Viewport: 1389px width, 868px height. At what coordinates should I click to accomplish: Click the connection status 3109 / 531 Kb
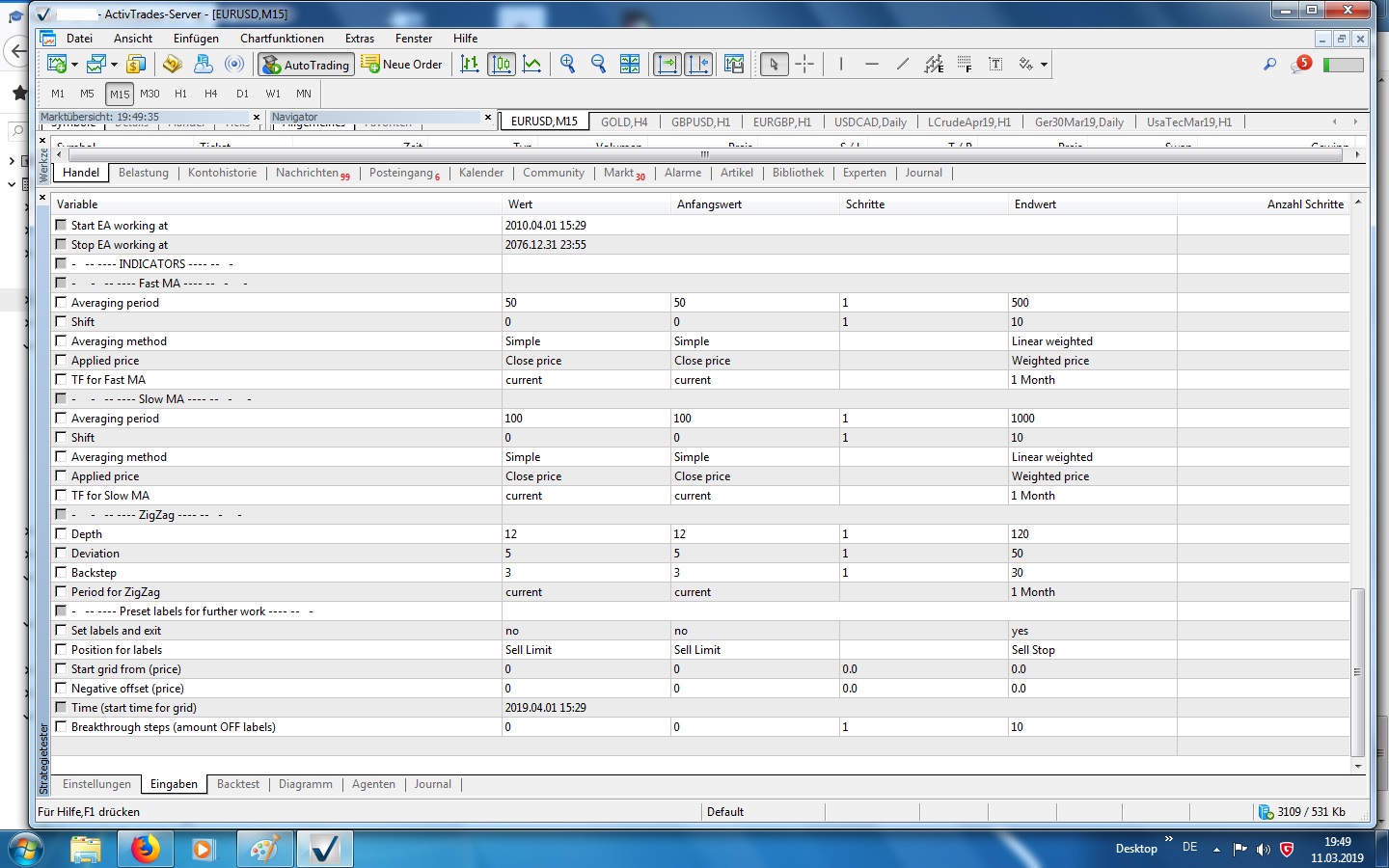[1303, 812]
